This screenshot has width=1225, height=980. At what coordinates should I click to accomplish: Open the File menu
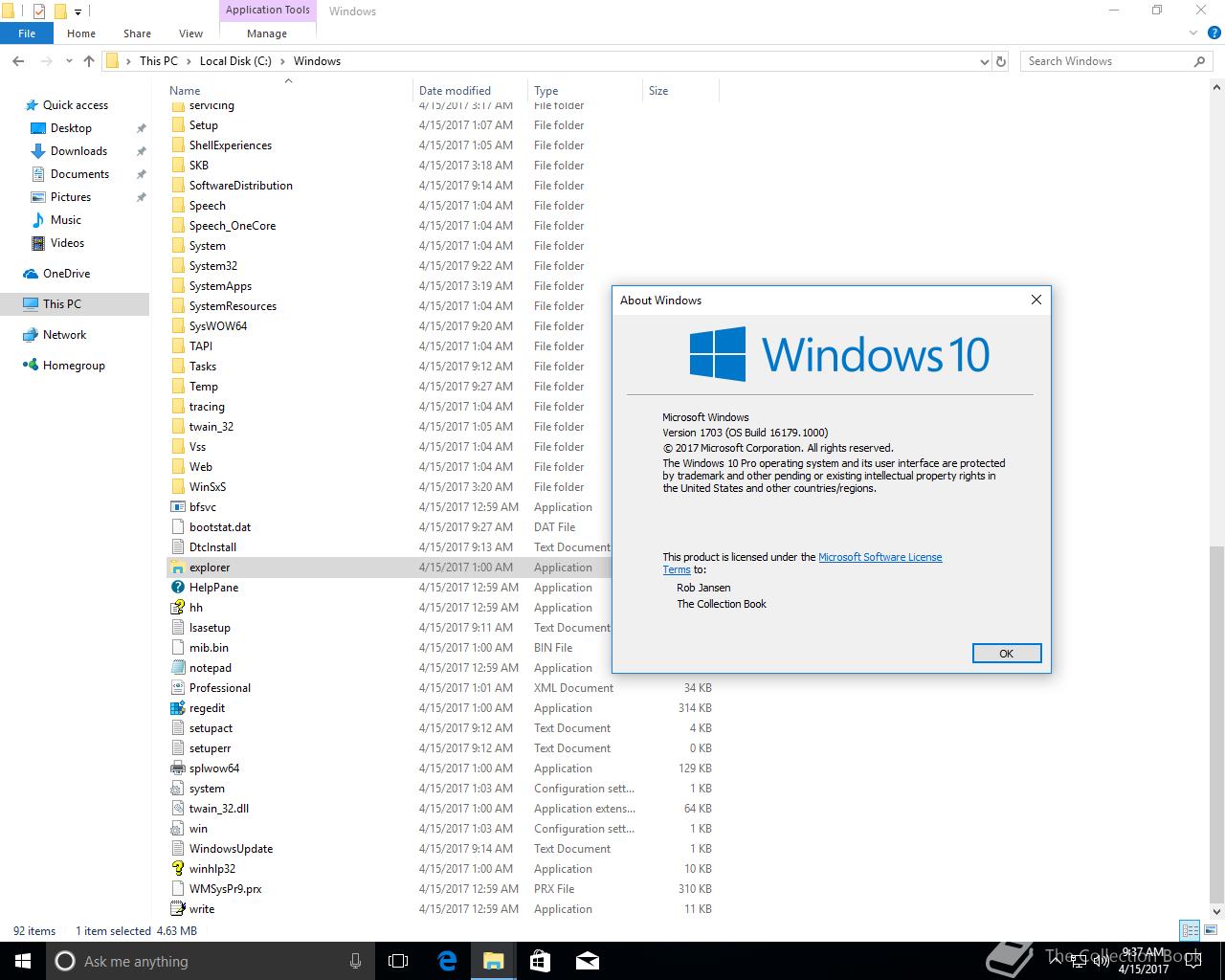pos(27,33)
